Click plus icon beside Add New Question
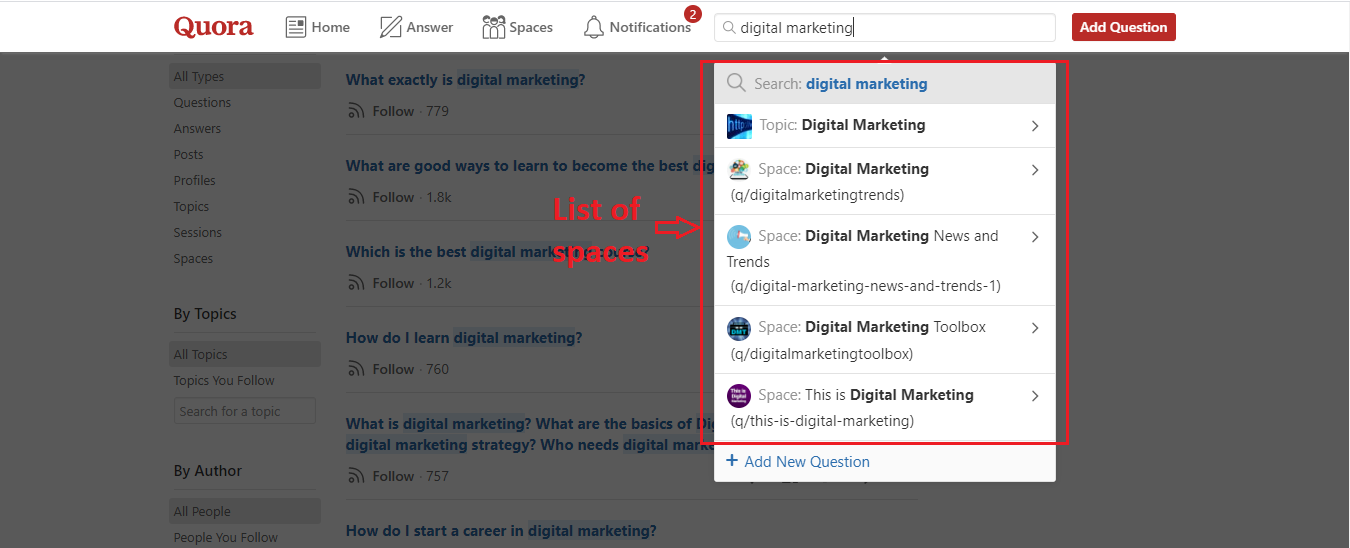The image size is (1350, 548). click(x=732, y=461)
